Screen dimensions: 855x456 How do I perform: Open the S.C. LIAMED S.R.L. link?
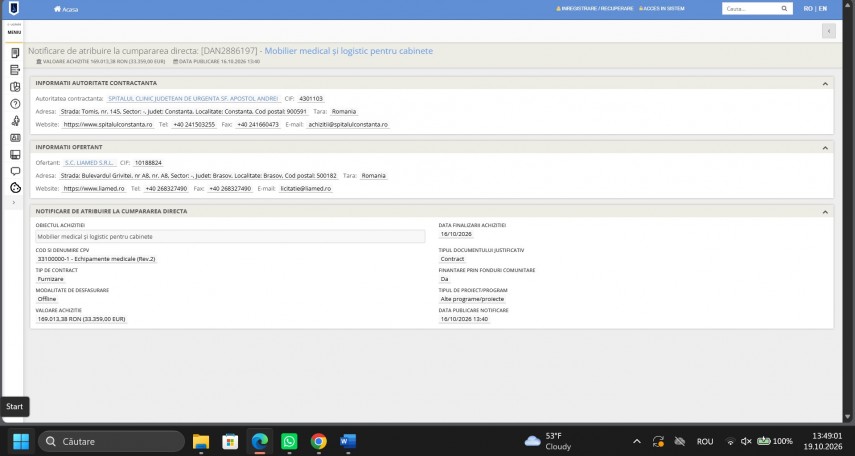(89, 163)
